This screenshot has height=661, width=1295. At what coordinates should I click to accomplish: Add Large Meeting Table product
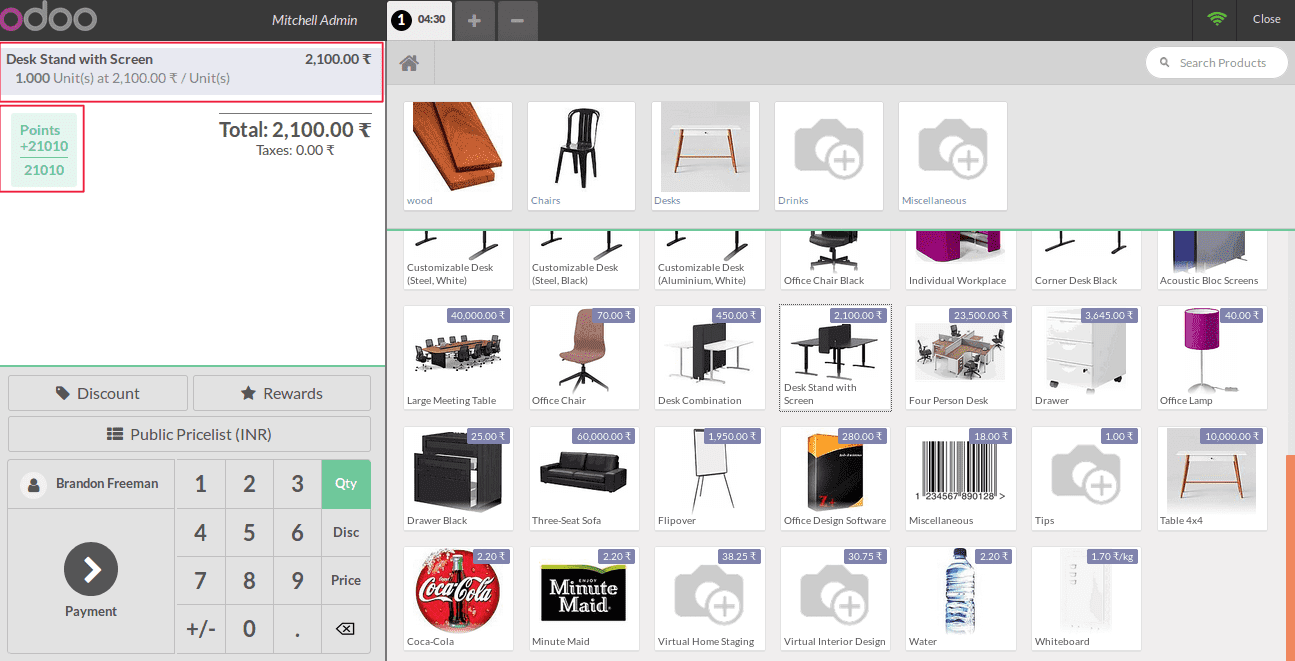point(458,358)
